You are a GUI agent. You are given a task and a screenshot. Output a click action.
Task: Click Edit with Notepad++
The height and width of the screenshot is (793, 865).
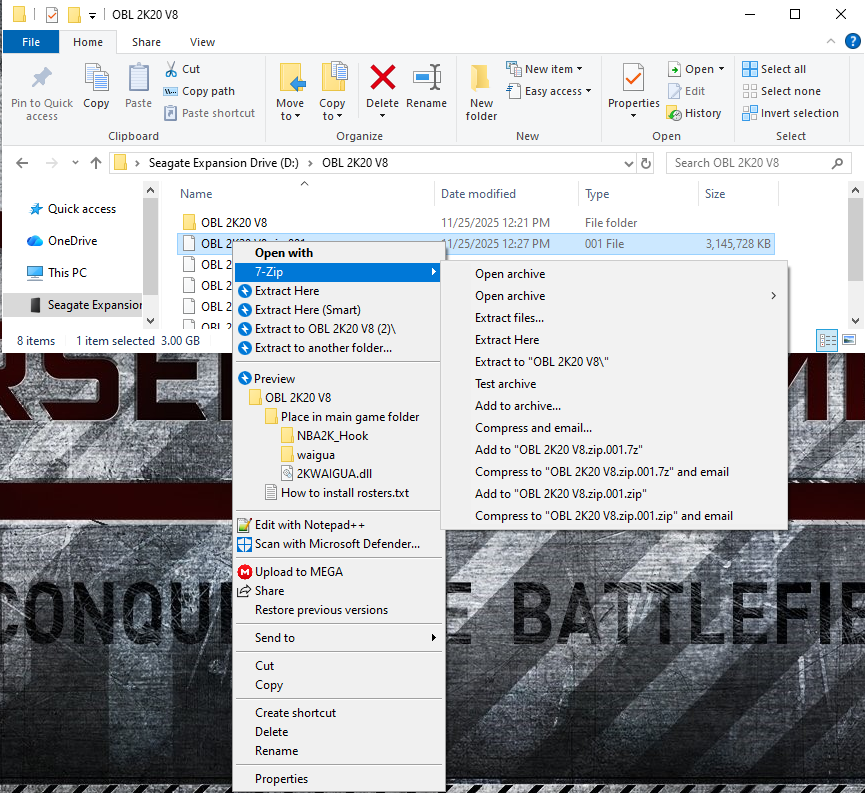(309, 525)
